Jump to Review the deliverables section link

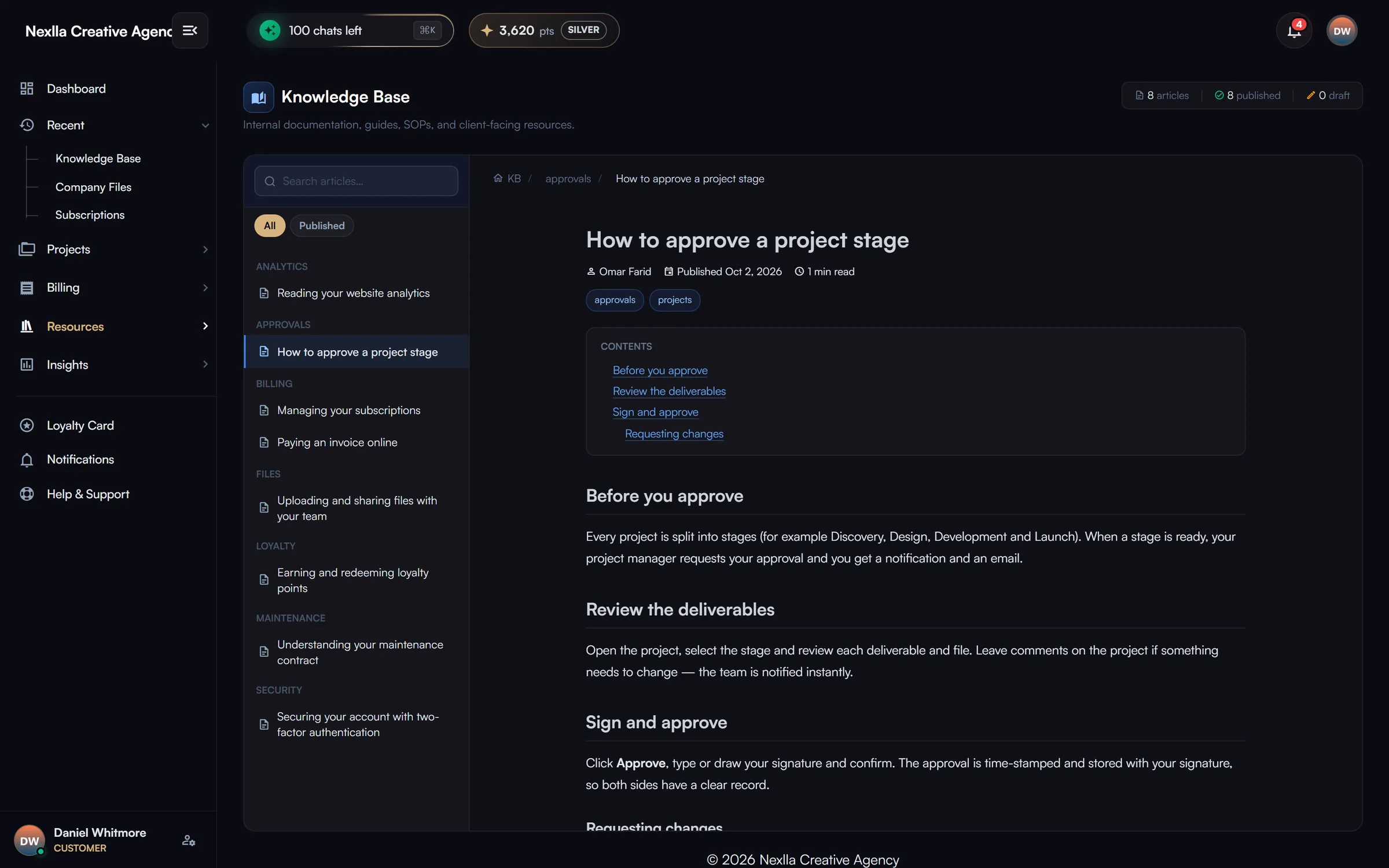tap(669, 391)
